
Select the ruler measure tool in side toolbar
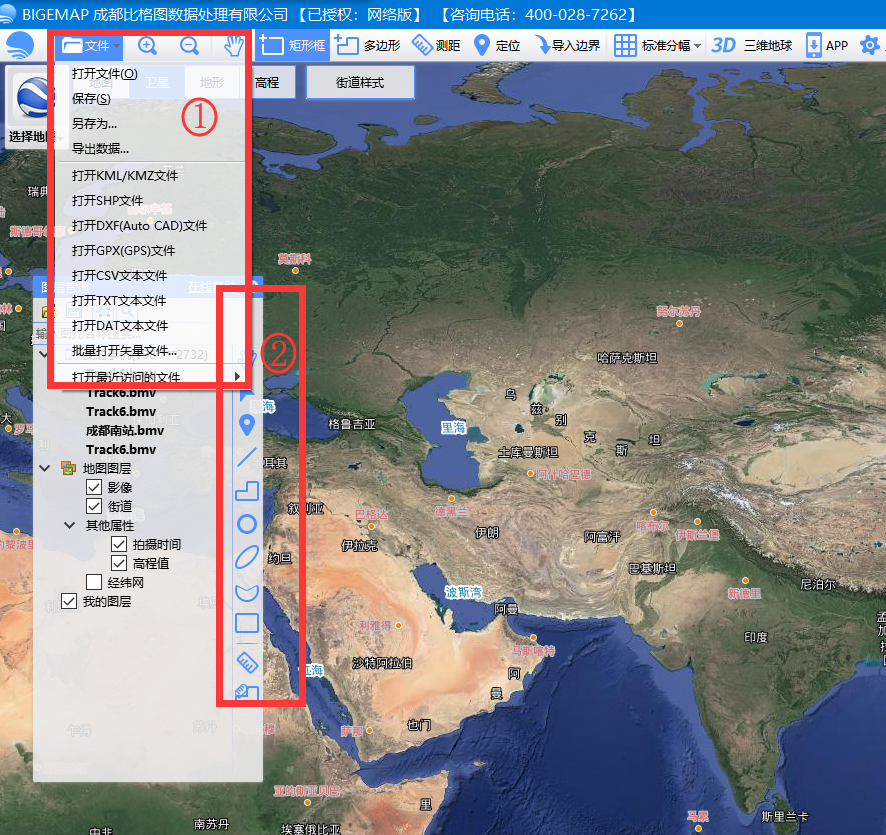[x=247, y=662]
